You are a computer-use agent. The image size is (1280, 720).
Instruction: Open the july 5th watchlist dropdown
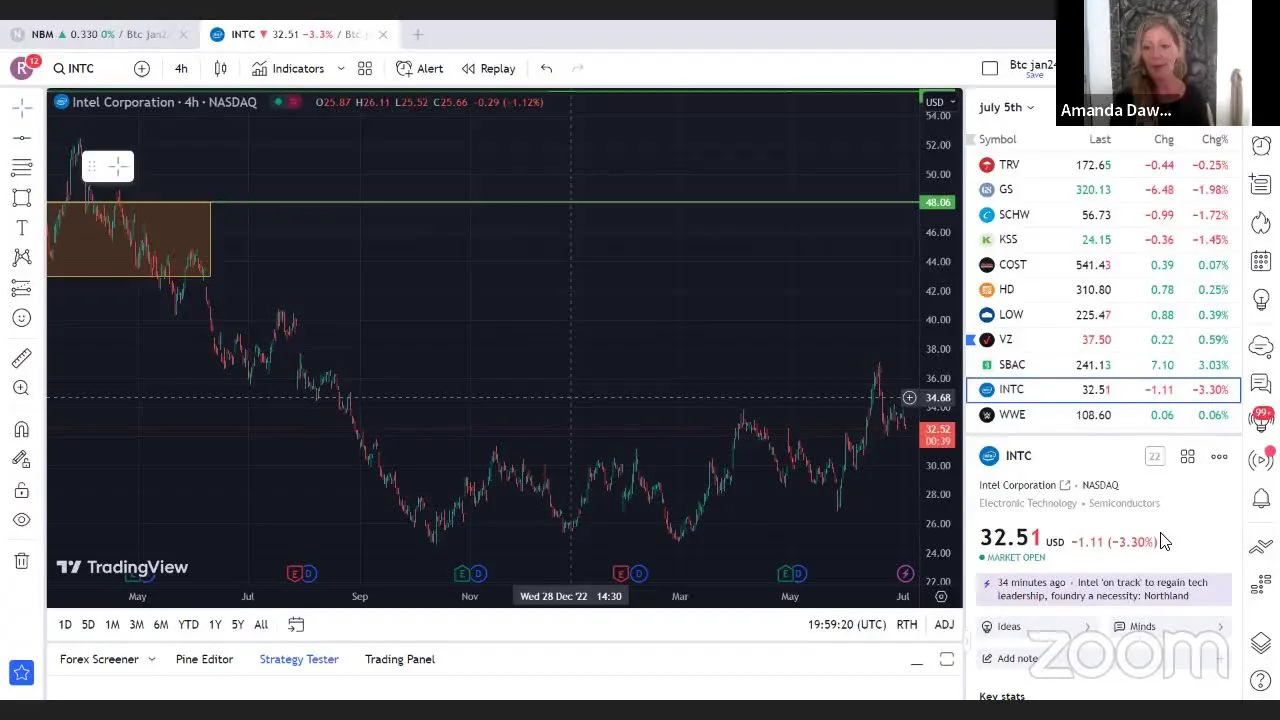point(1007,107)
